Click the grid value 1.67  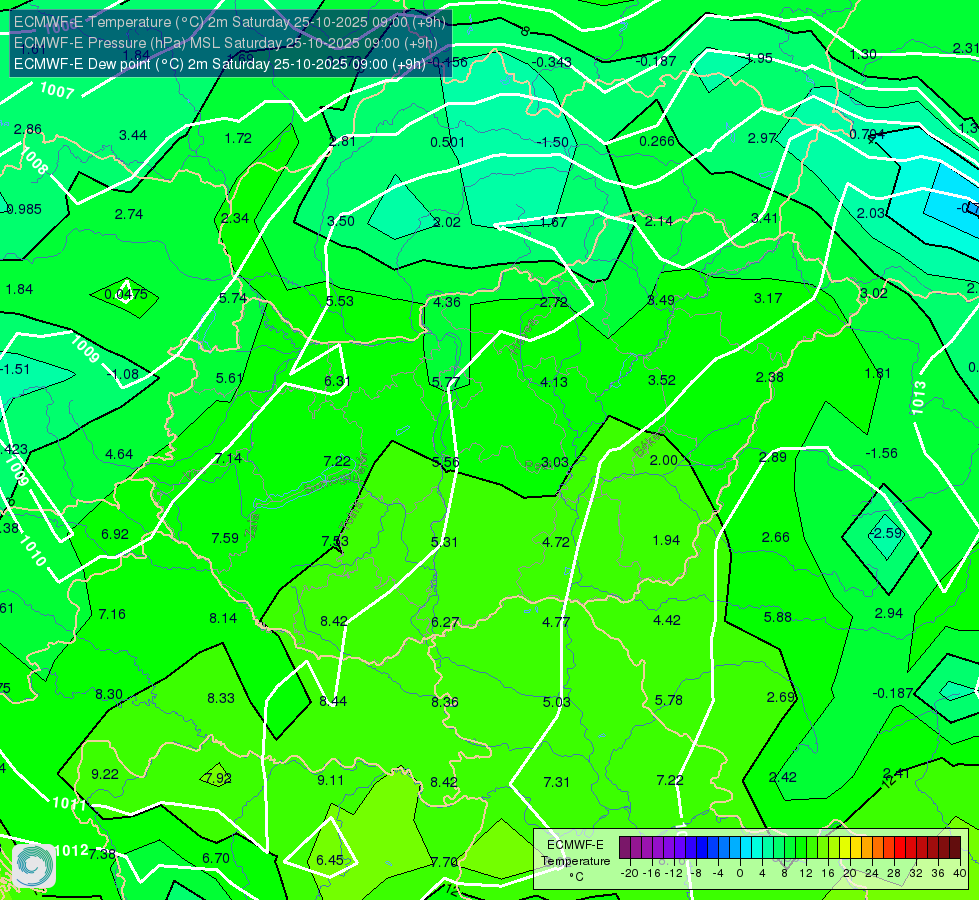click(554, 222)
